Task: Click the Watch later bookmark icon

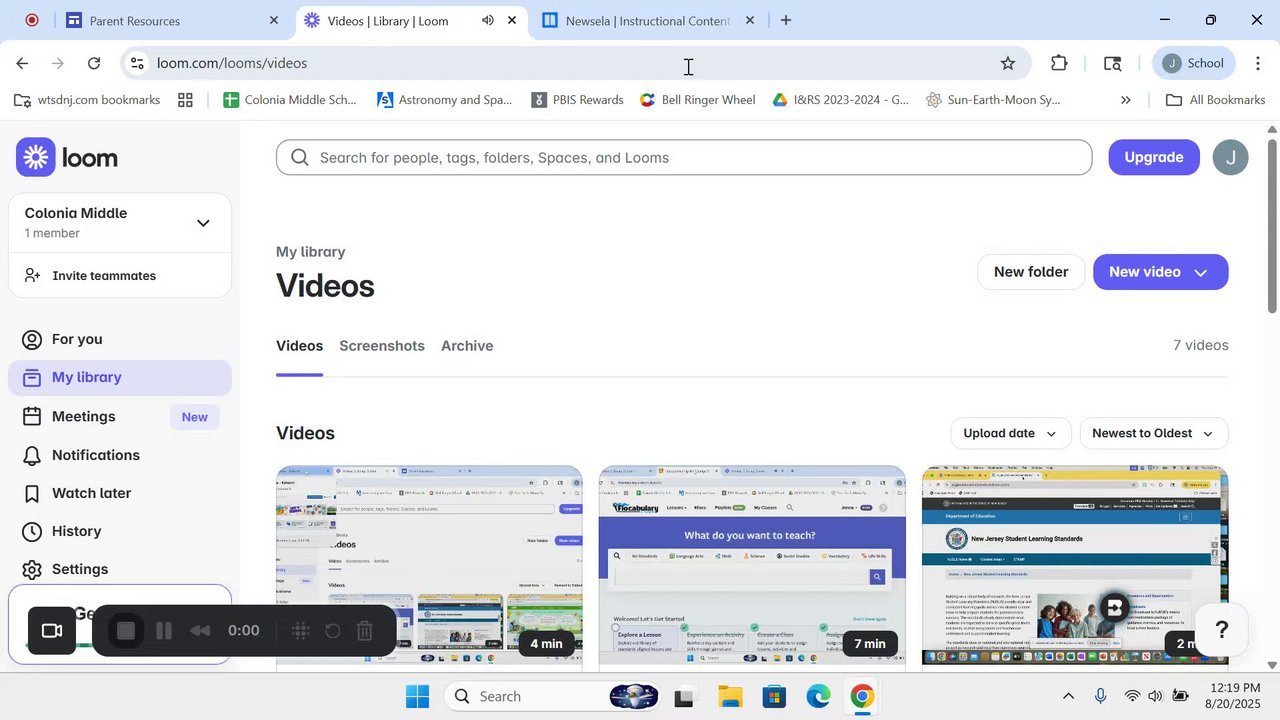Action: 32,493
